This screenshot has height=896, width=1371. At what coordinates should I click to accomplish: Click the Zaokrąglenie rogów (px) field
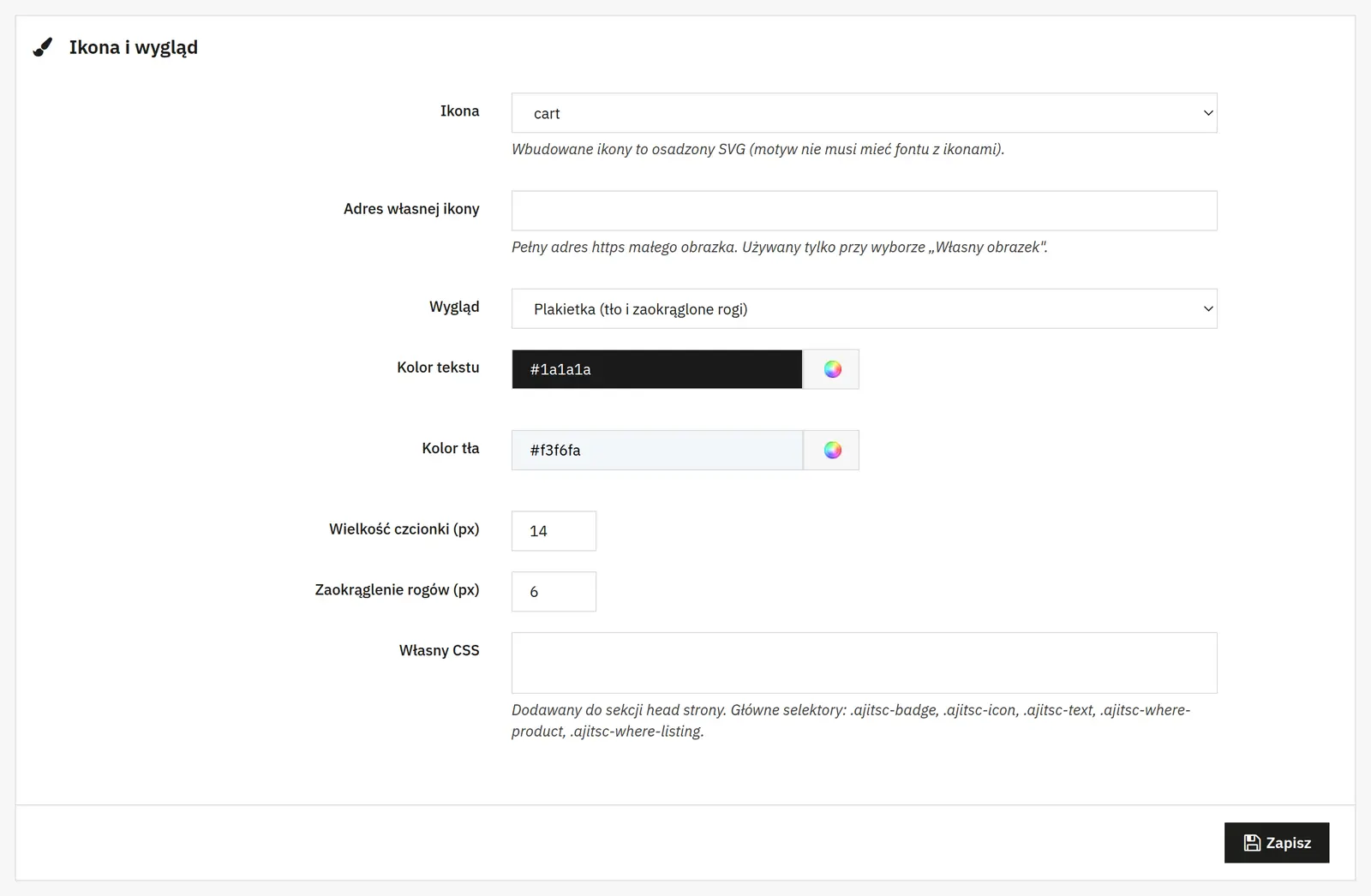tap(554, 591)
